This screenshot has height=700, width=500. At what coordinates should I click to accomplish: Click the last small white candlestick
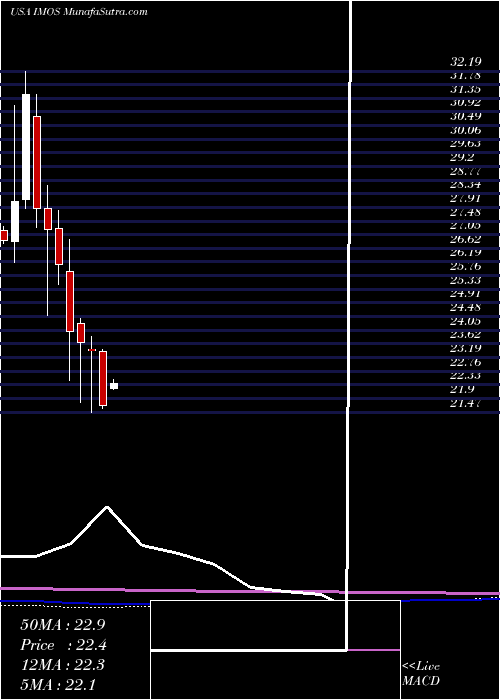tap(114, 386)
